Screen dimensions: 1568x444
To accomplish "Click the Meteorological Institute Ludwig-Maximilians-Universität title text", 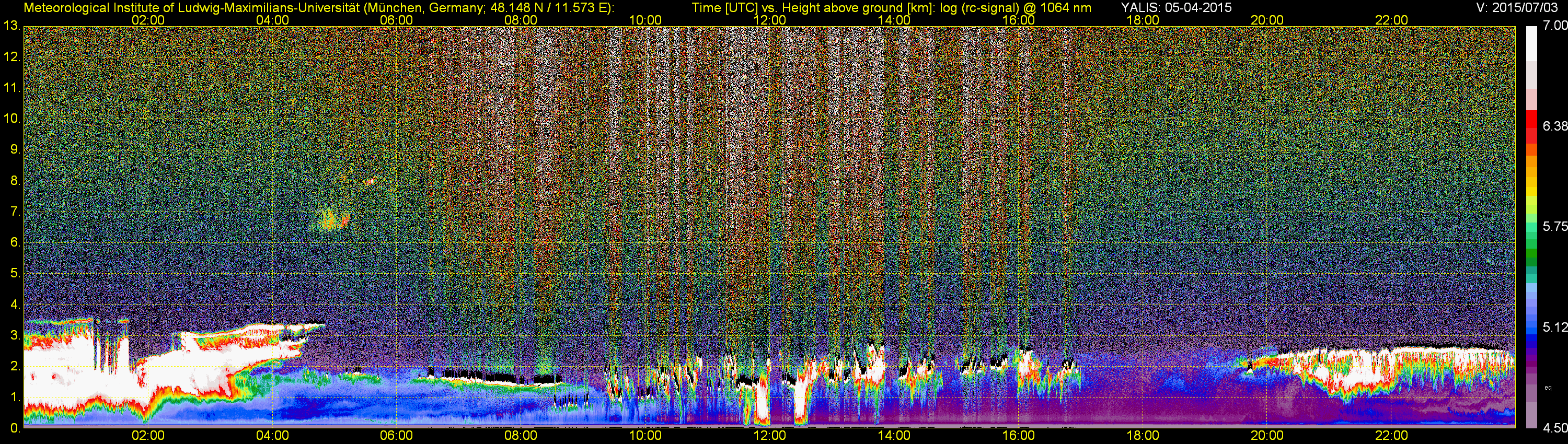I will (319, 8).
